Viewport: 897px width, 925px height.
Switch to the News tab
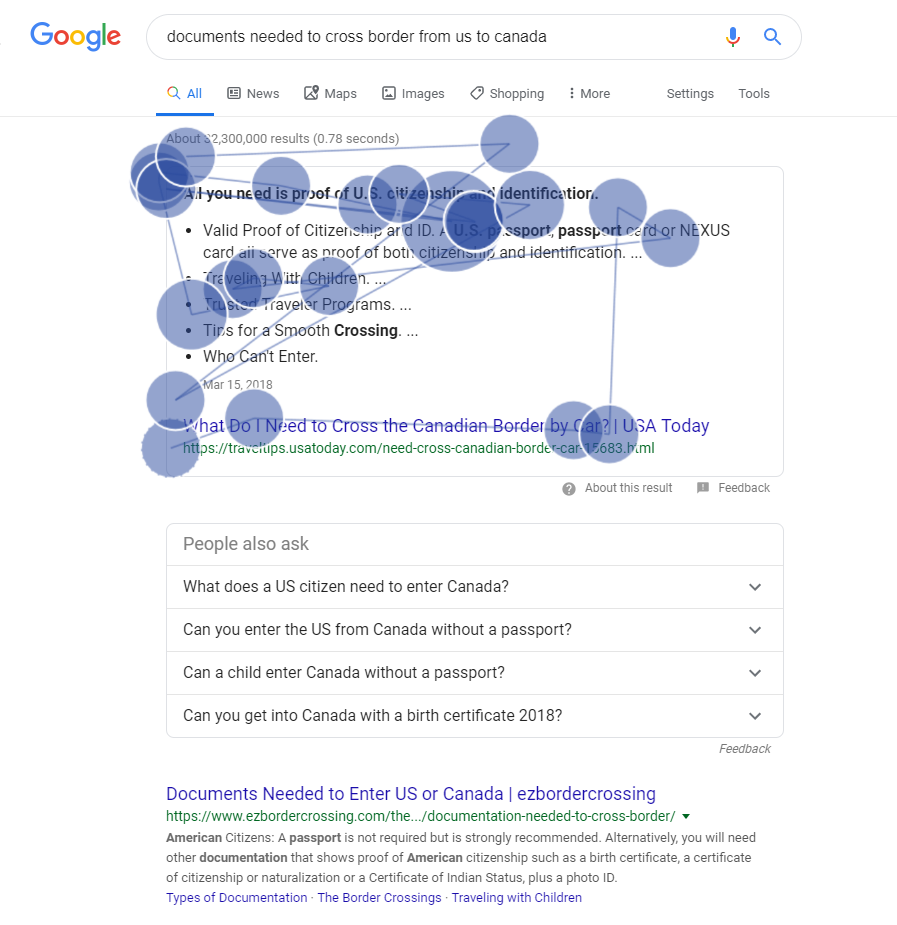pos(253,93)
